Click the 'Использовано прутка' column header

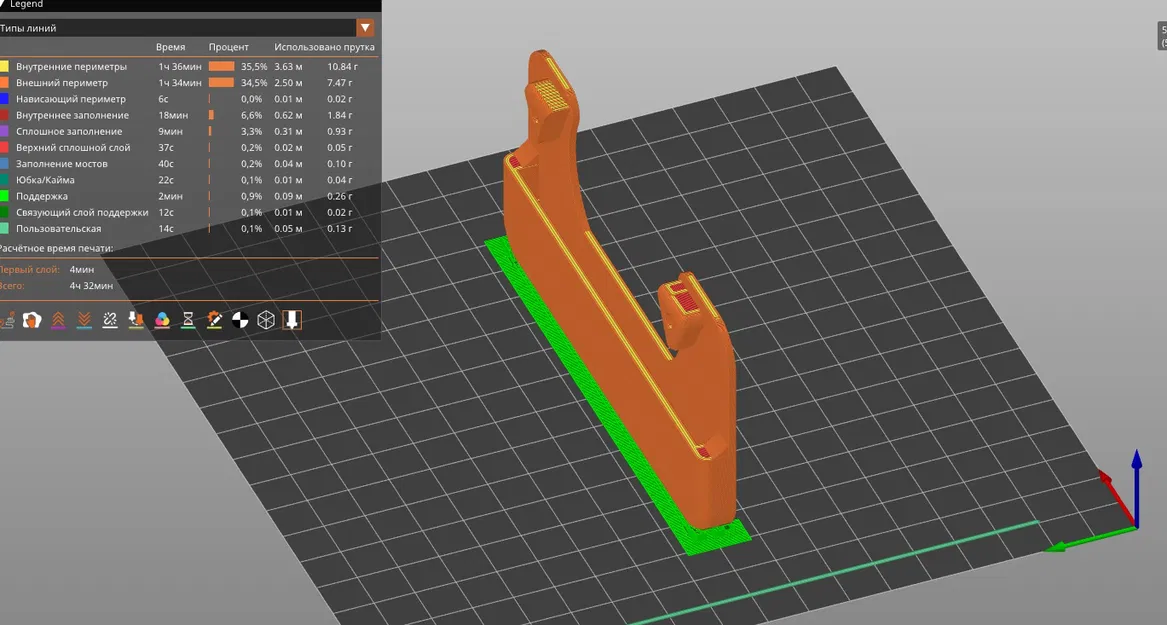(324, 47)
